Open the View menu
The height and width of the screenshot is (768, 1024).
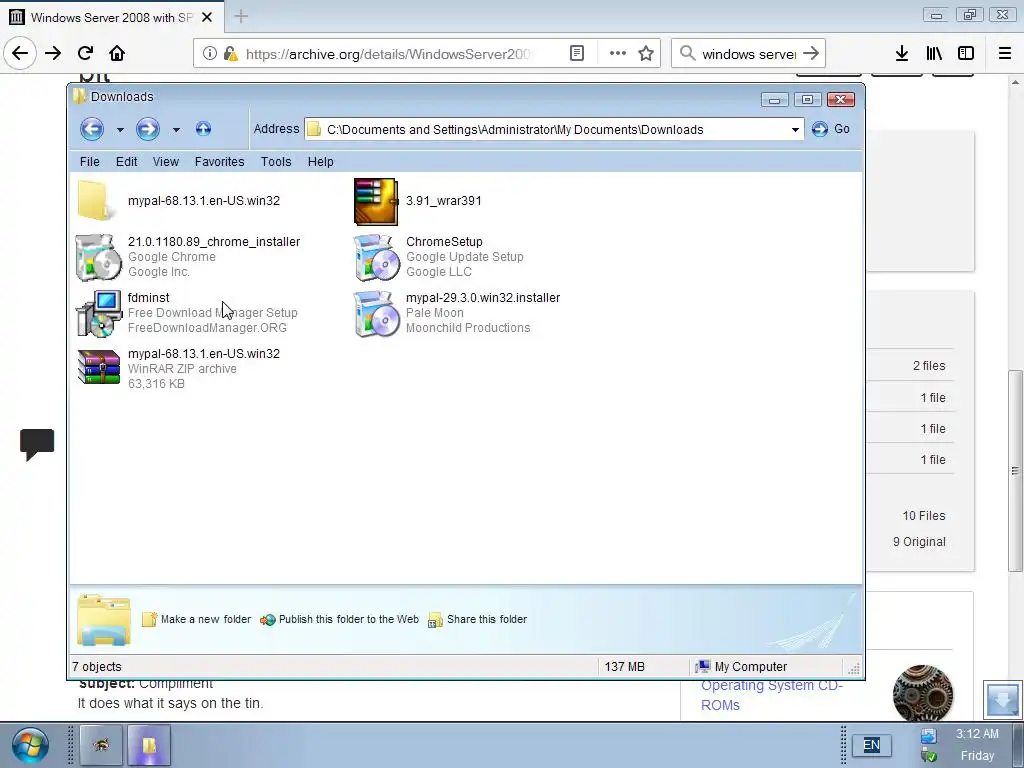coord(166,162)
